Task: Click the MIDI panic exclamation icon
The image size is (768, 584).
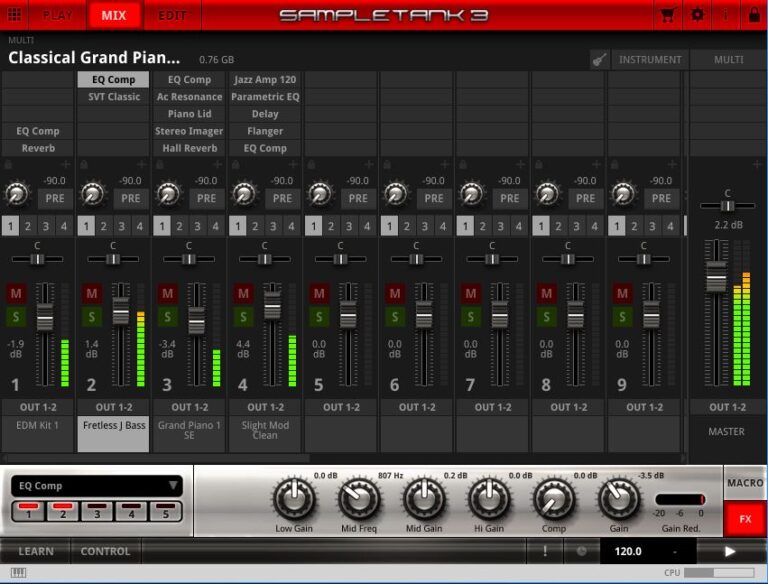Action: pyautogui.click(x=545, y=551)
